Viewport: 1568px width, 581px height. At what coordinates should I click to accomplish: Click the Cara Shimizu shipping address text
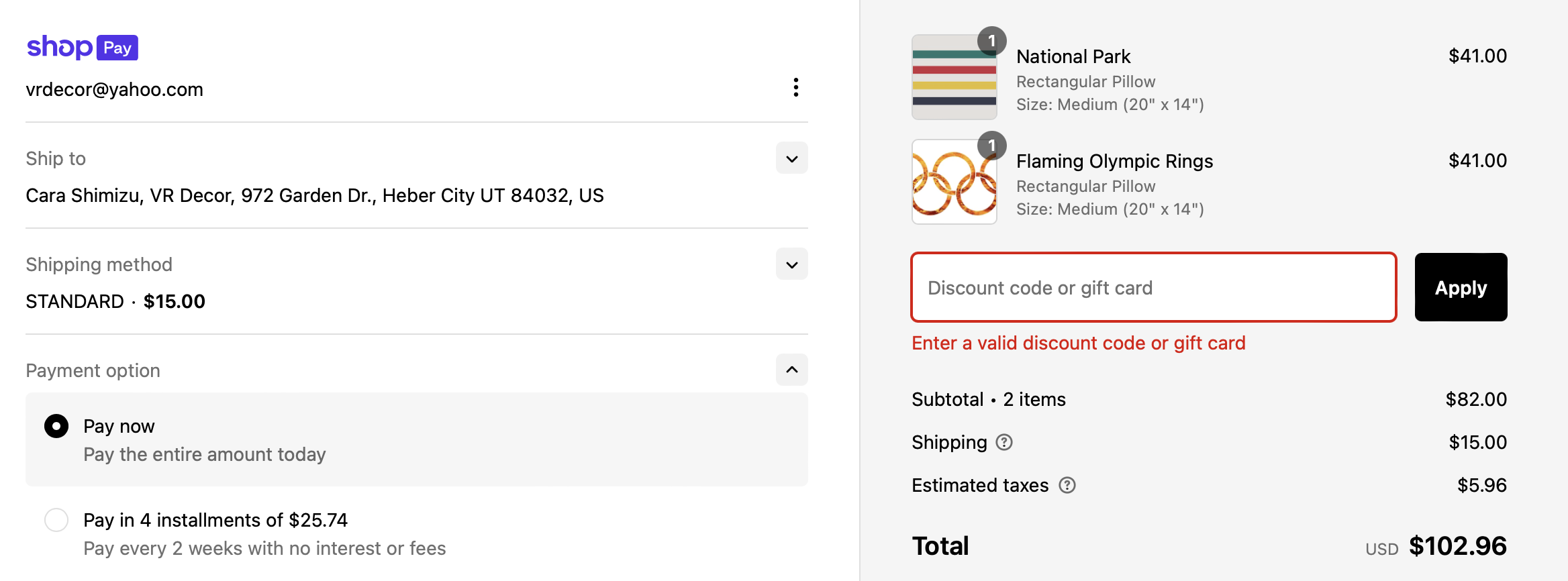314,195
